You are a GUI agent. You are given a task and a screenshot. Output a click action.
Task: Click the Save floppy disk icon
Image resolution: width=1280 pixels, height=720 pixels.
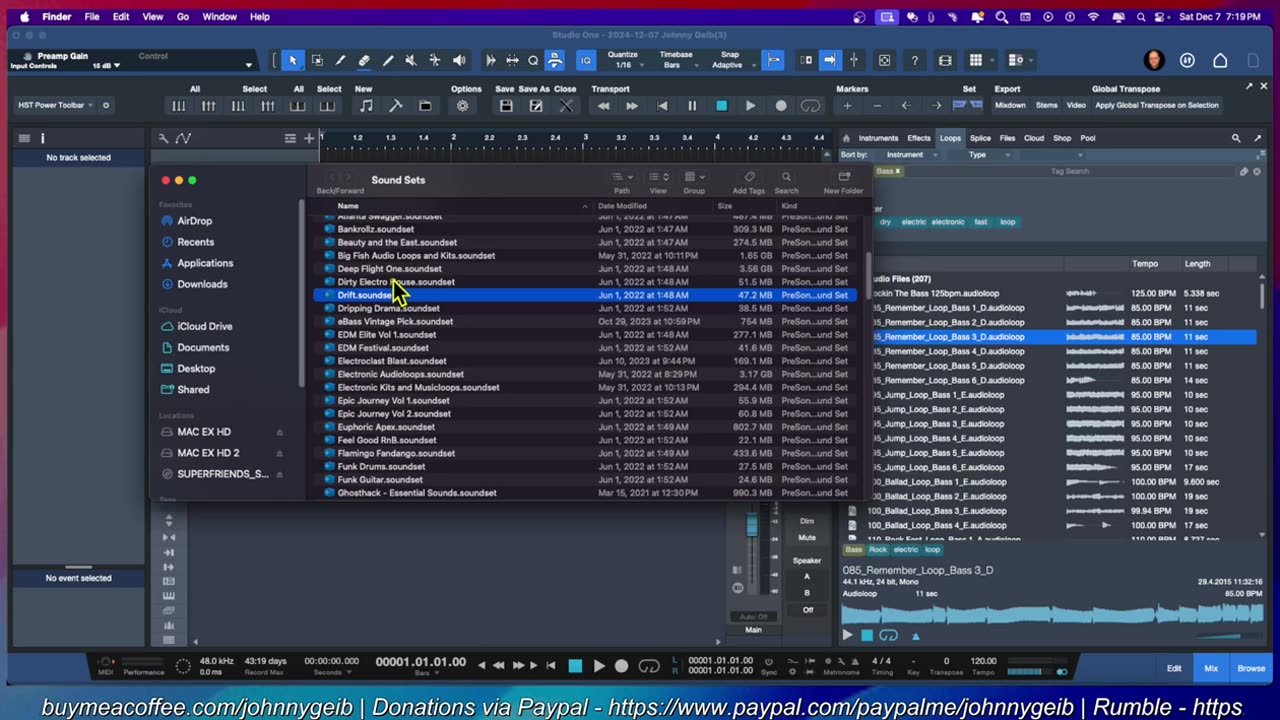(x=506, y=105)
